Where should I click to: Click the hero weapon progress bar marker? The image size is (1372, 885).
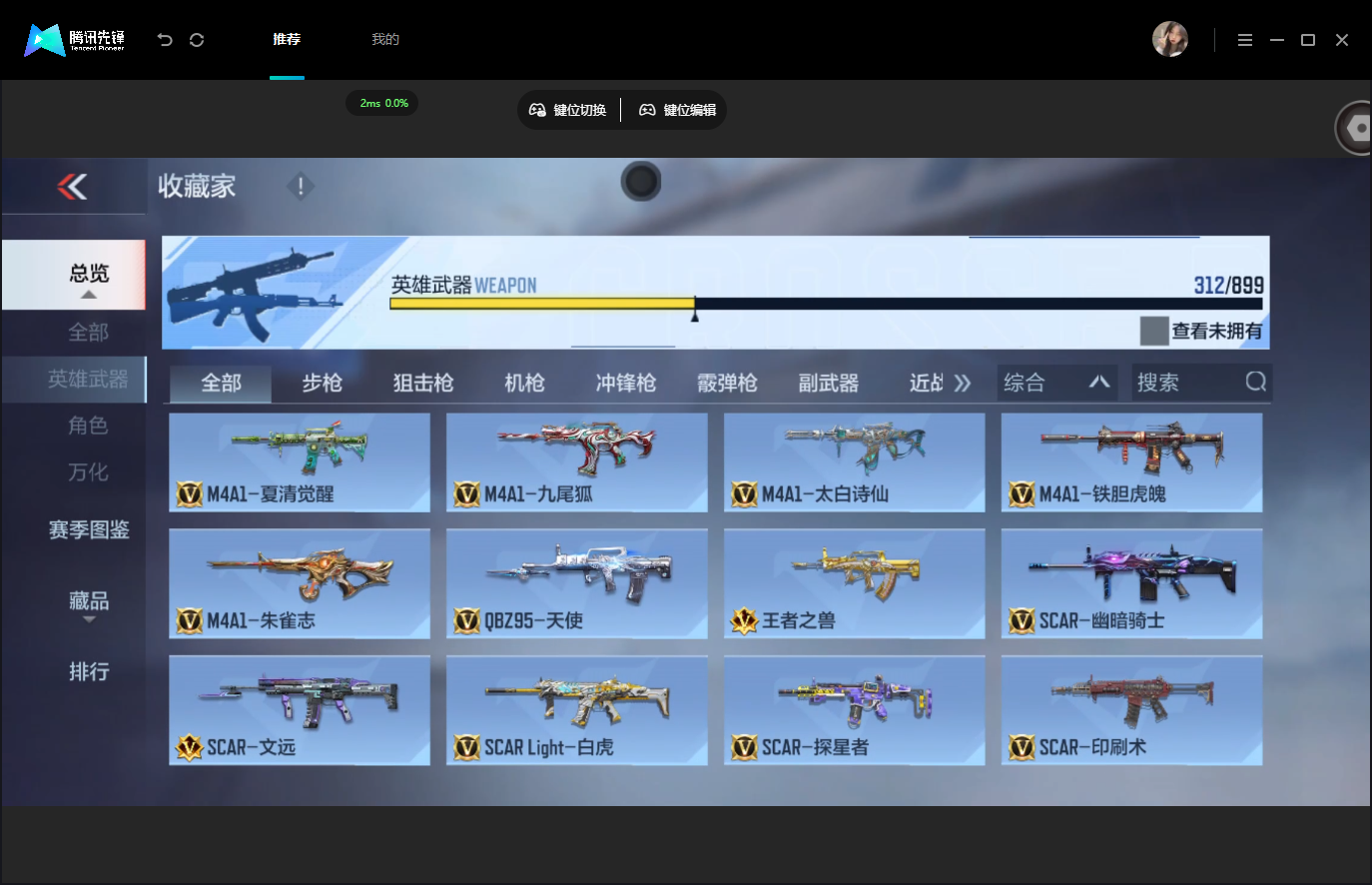pyautogui.click(x=695, y=314)
